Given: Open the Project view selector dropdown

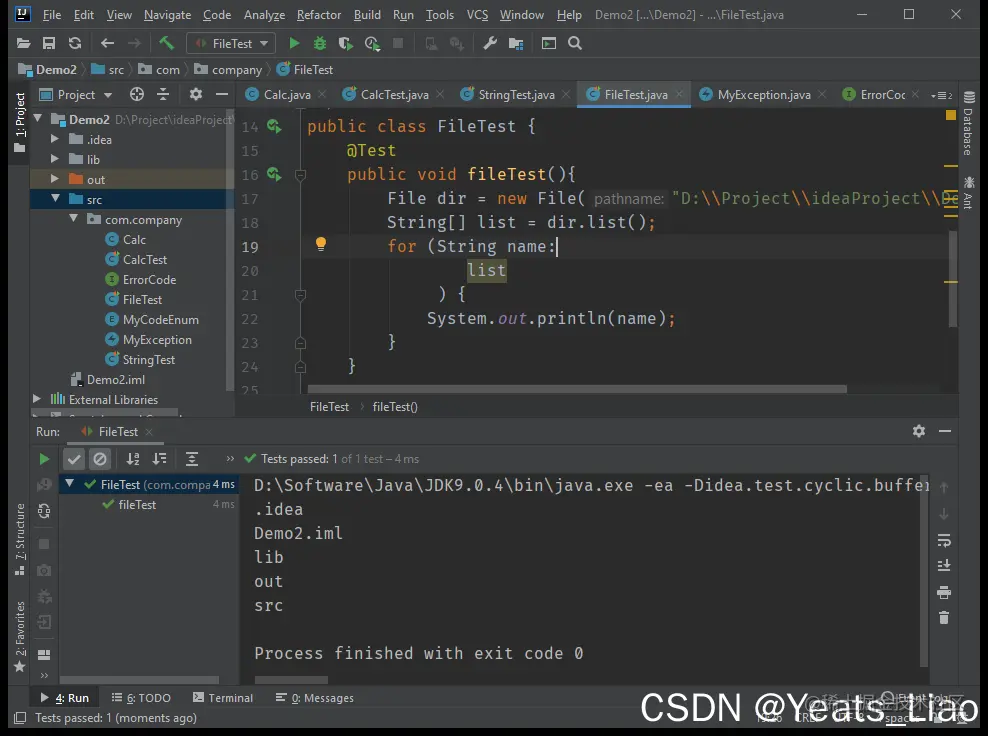Looking at the screenshot, I should point(76,95).
